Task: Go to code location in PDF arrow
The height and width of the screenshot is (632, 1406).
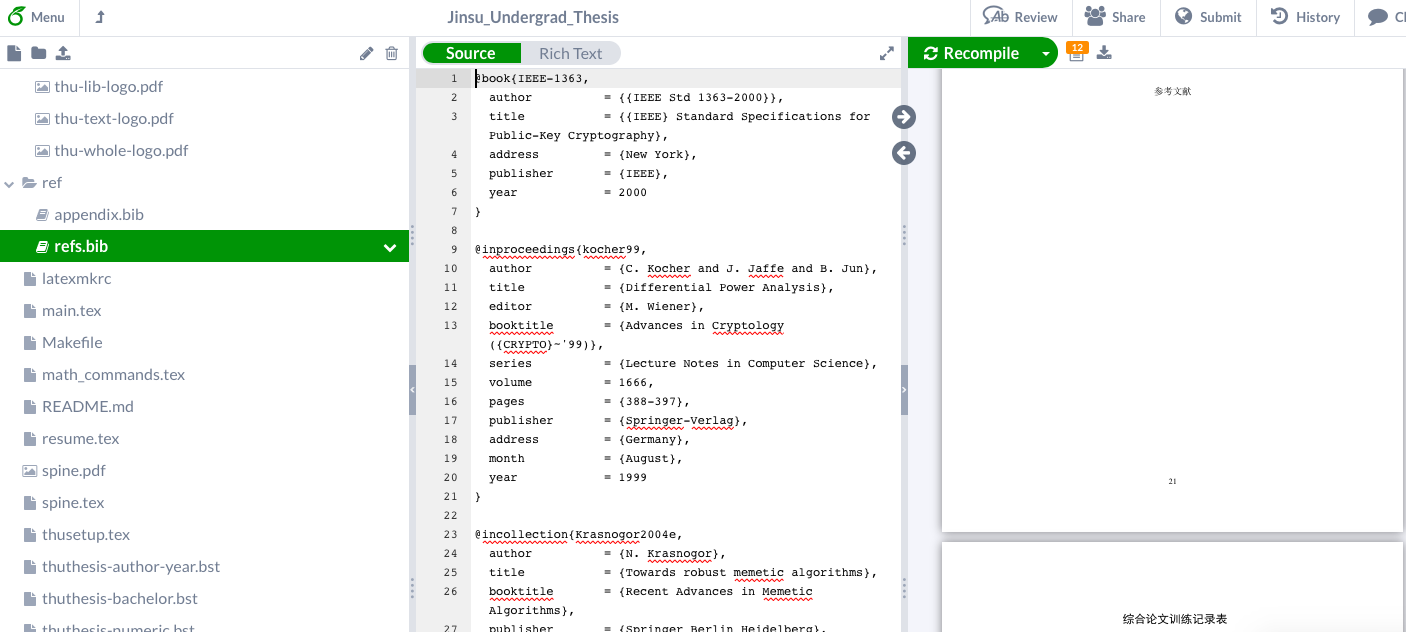Action: (x=904, y=117)
